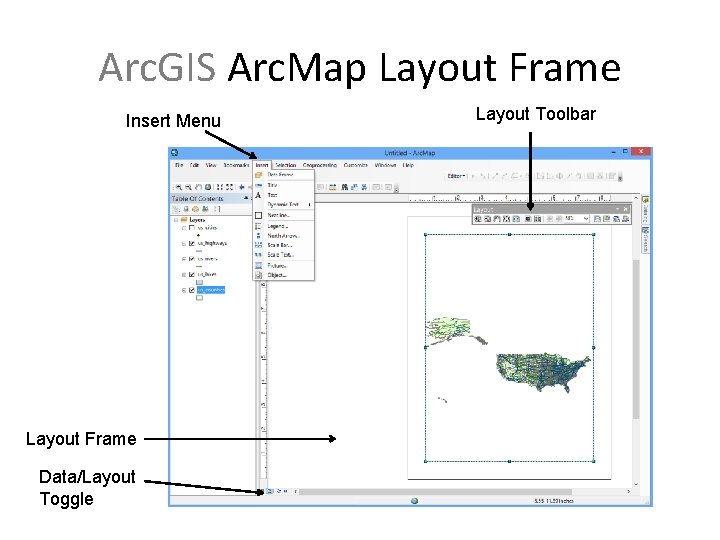720x540 pixels.
Task: Click Zoom to 100% on Layout toolbar
Action: click(x=516, y=219)
